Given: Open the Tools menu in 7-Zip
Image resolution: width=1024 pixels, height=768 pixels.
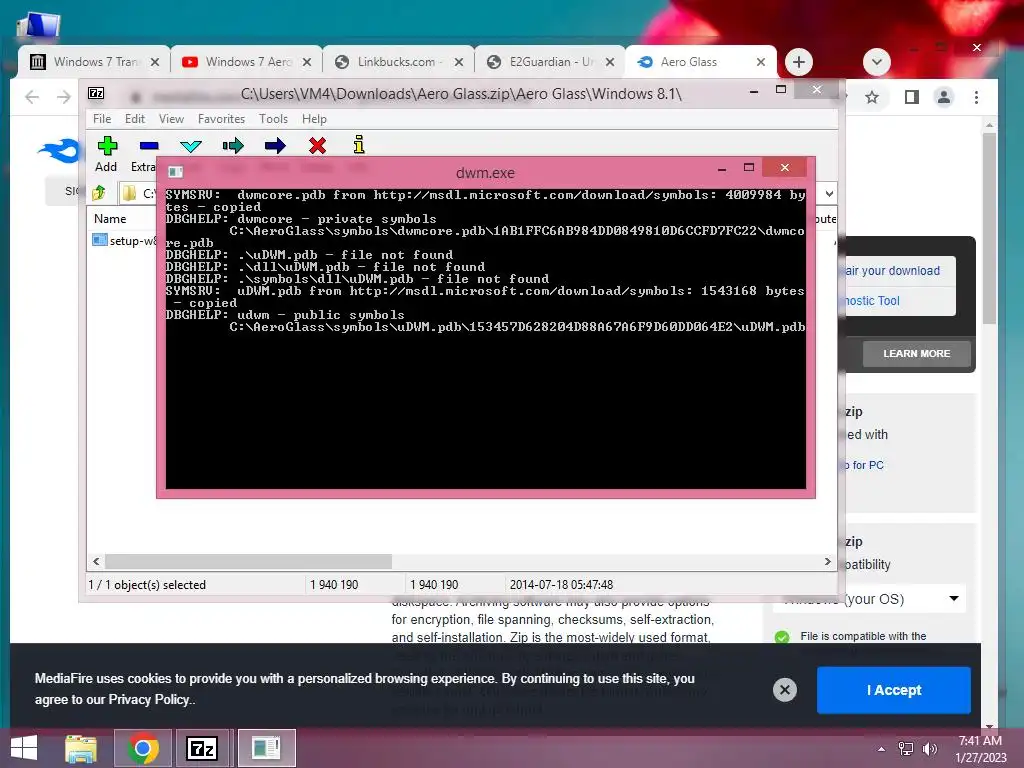Looking at the screenshot, I should (273, 119).
